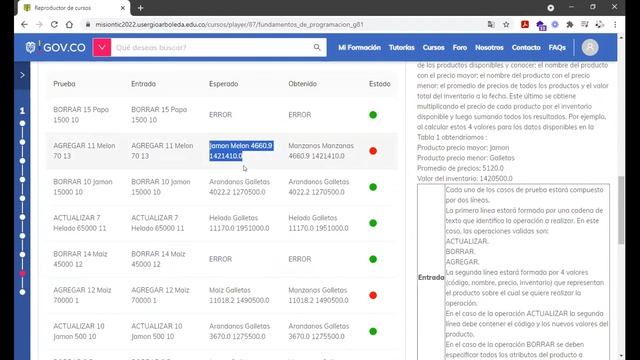Screen dimensions: 640x360
Task: Click the search field 'Qué deseas buscar?'
Action: [210, 47]
